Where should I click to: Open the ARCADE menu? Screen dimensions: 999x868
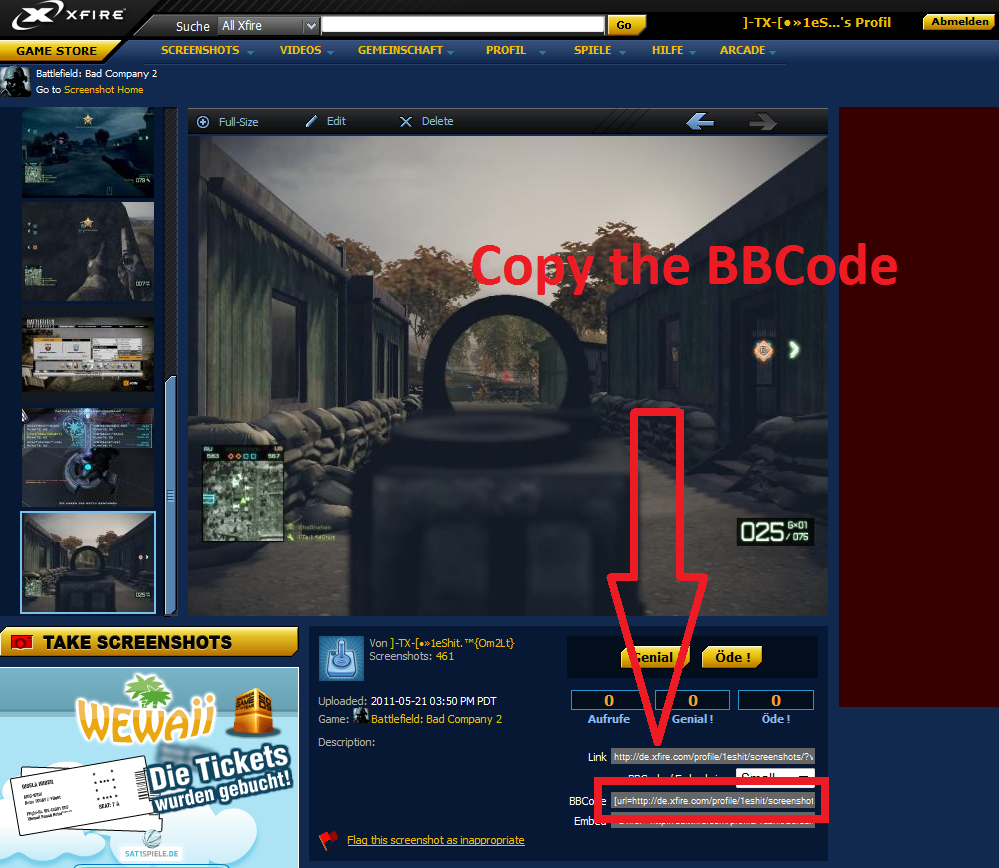click(x=742, y=50)
